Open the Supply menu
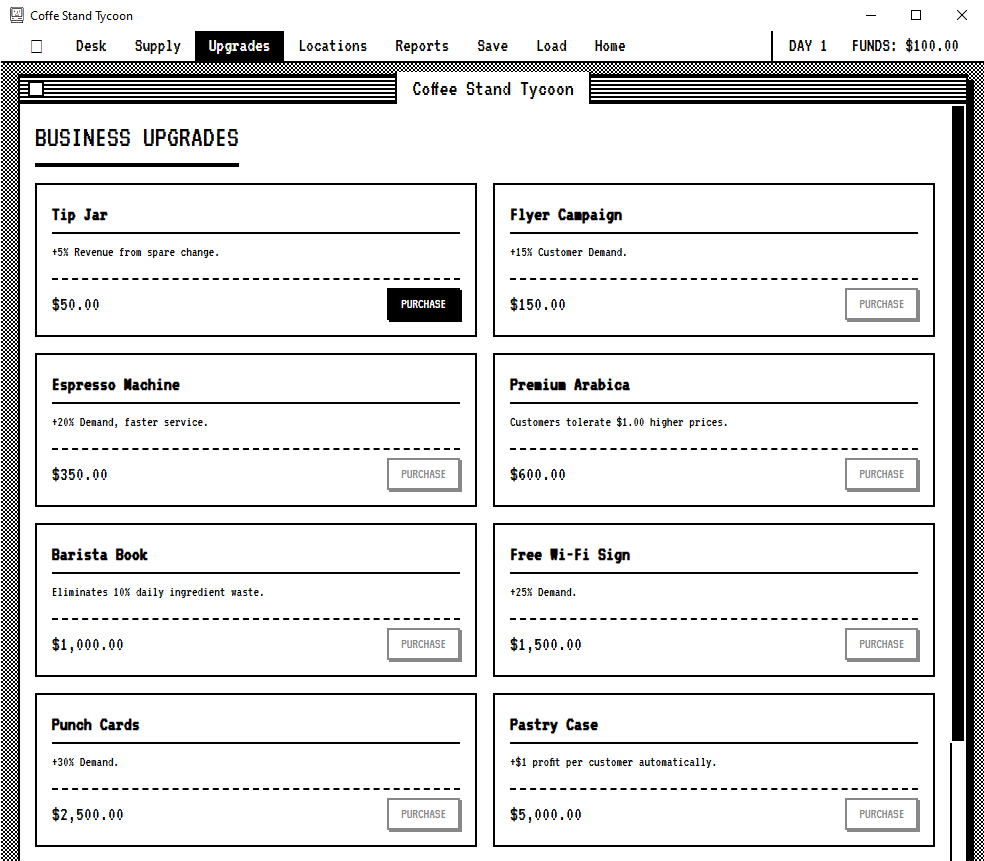The height and width of the screenshot is (861, 984). point(158,46)
